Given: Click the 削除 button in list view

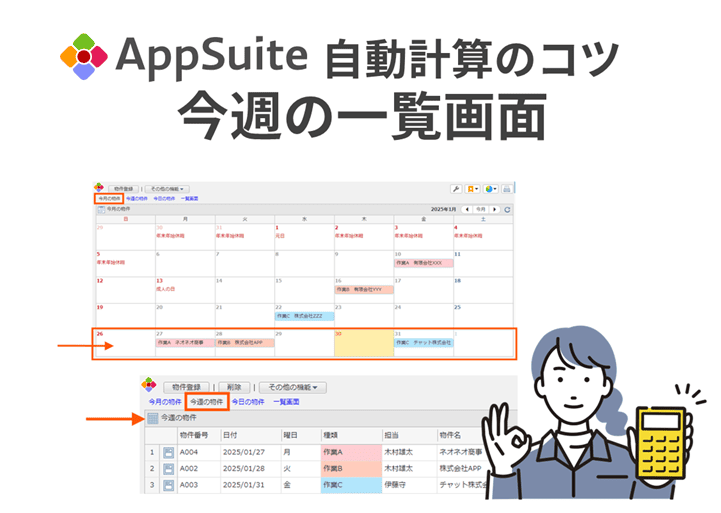Looking at the screenshot, I should pyautogui.click(x=235, y=388).
